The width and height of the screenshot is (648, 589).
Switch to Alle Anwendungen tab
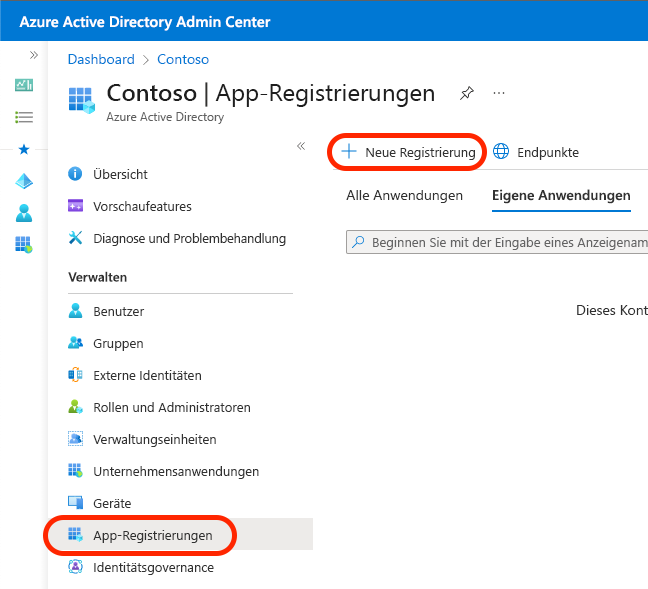point(404,196)
